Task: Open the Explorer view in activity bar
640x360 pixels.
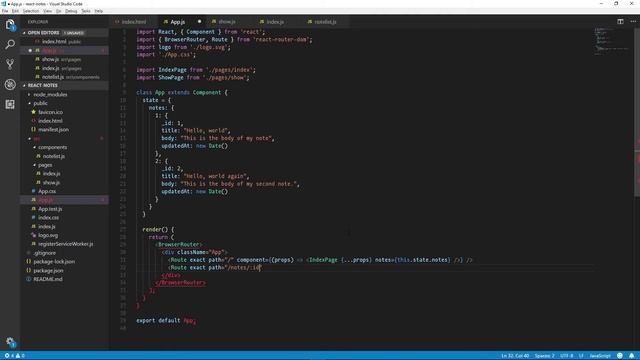Action: pos(10,24)
